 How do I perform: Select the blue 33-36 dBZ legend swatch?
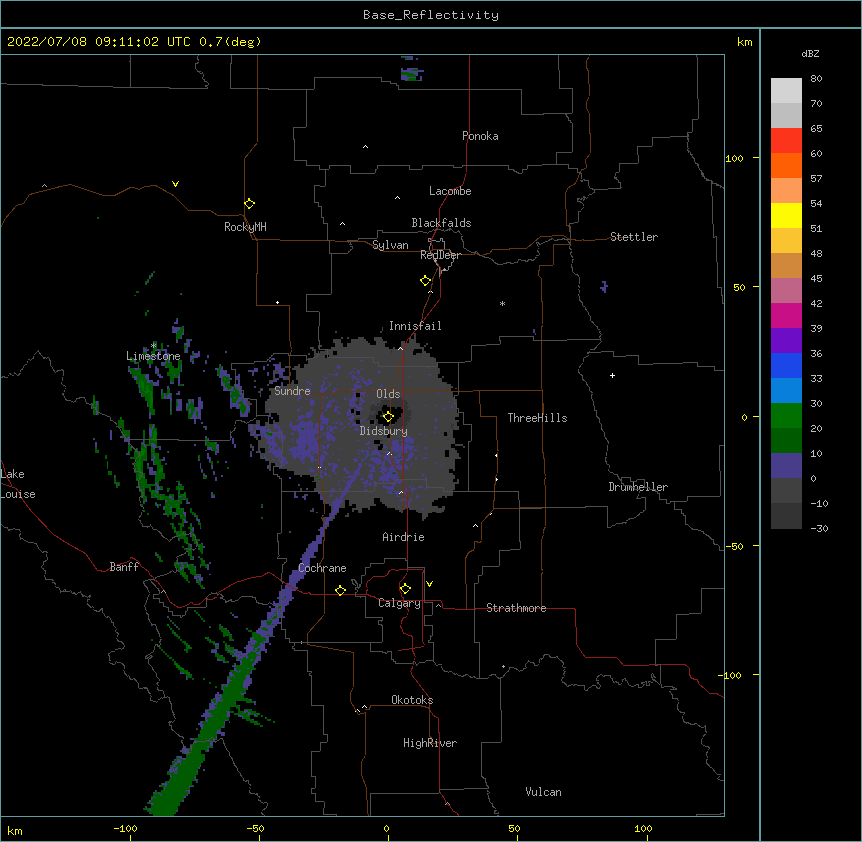coord(786,366)
